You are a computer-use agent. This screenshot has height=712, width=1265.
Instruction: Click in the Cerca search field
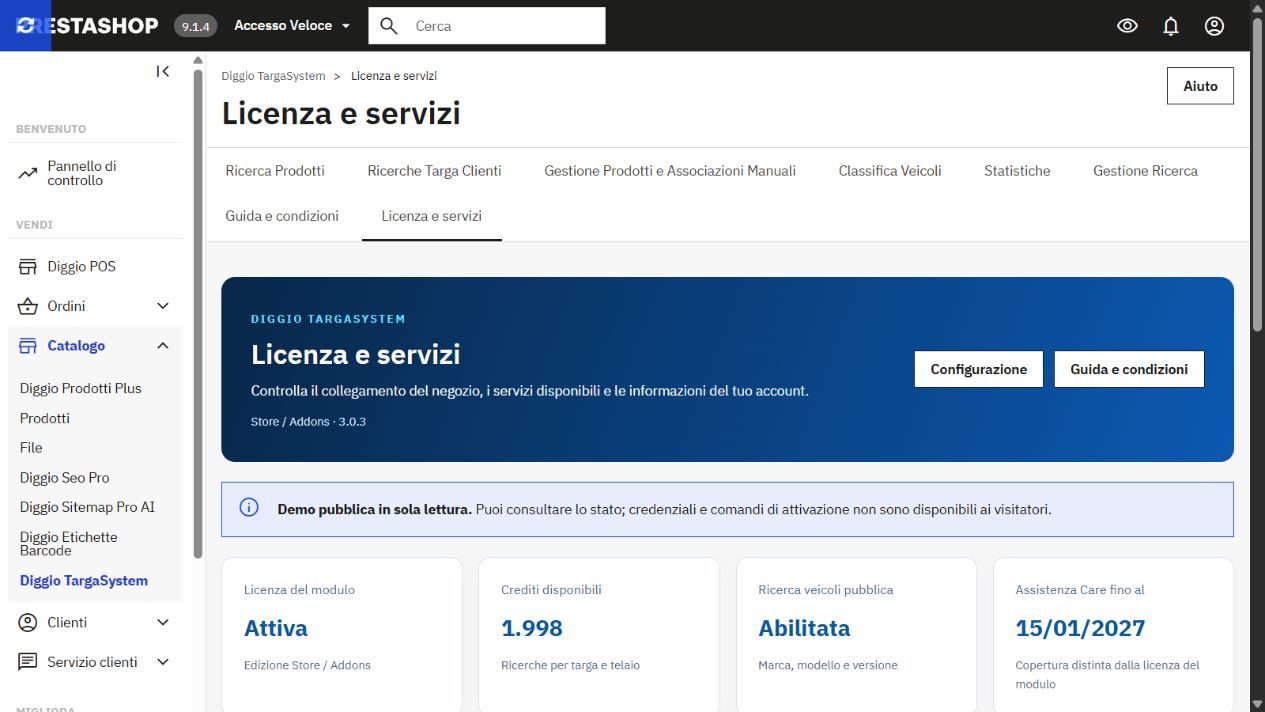pos(487,26)
